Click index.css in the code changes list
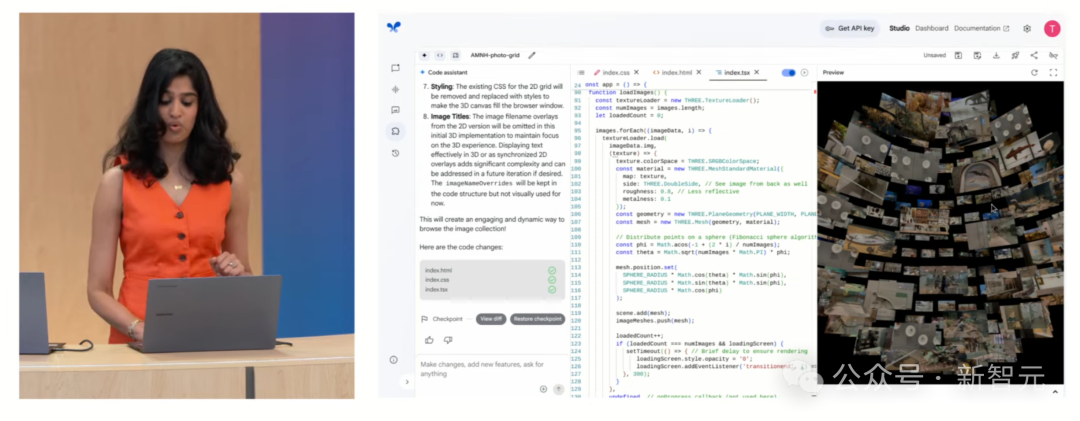The height and width of the screenshot is (421, 1080). tap(436, 280)
